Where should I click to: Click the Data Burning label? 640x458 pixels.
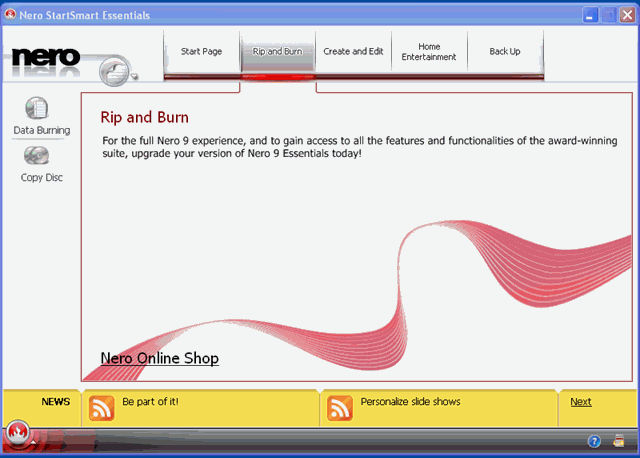click(x=42, y=130)
